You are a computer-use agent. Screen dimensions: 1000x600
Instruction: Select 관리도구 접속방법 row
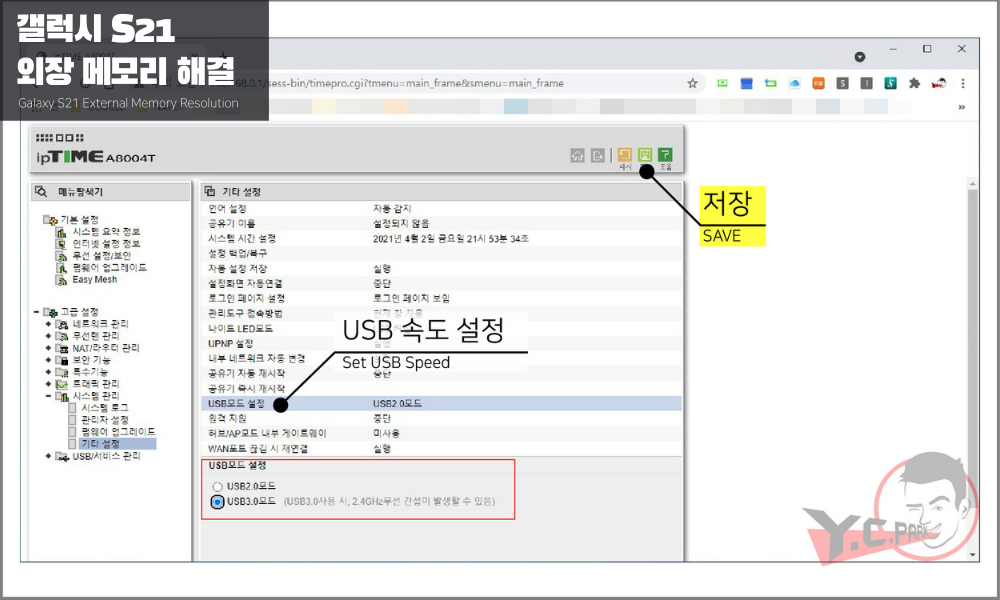tap(443, 313)
